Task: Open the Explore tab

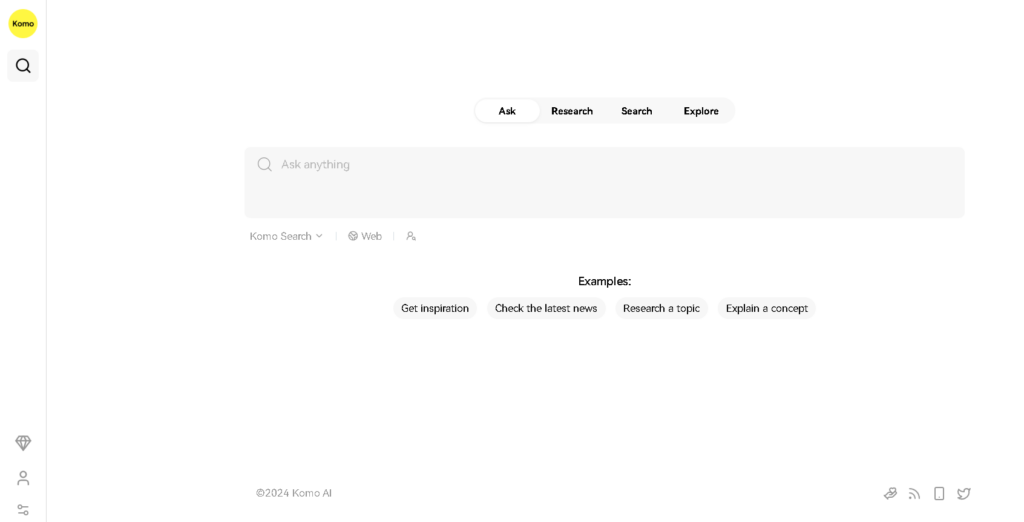Action: coord(701,111)
